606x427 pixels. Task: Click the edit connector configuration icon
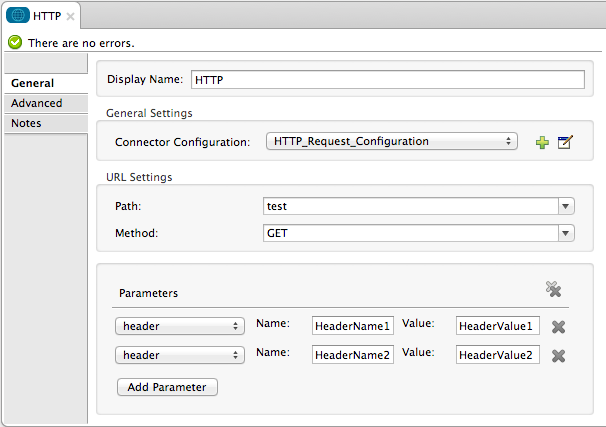565,142
